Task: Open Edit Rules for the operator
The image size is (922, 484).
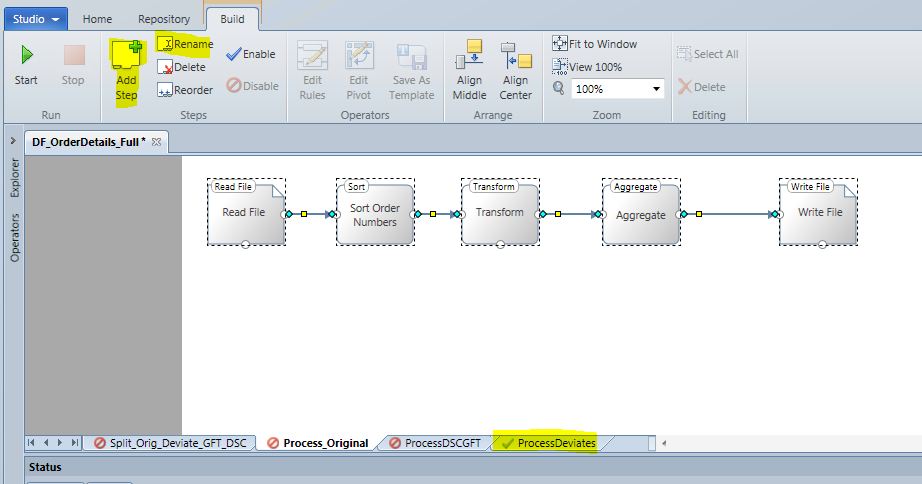Action: point(312,71)
